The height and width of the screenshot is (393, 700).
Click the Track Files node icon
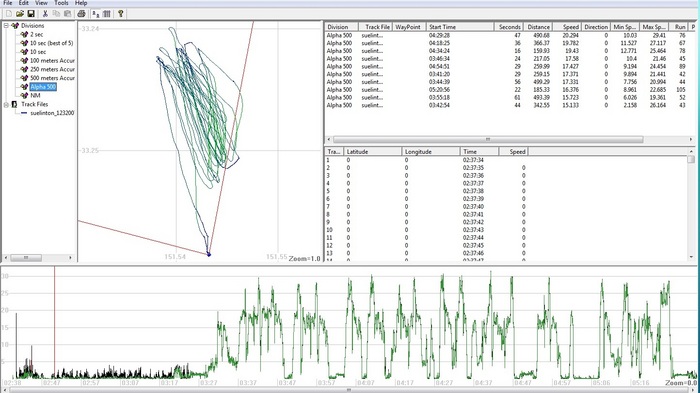point(15,104)
